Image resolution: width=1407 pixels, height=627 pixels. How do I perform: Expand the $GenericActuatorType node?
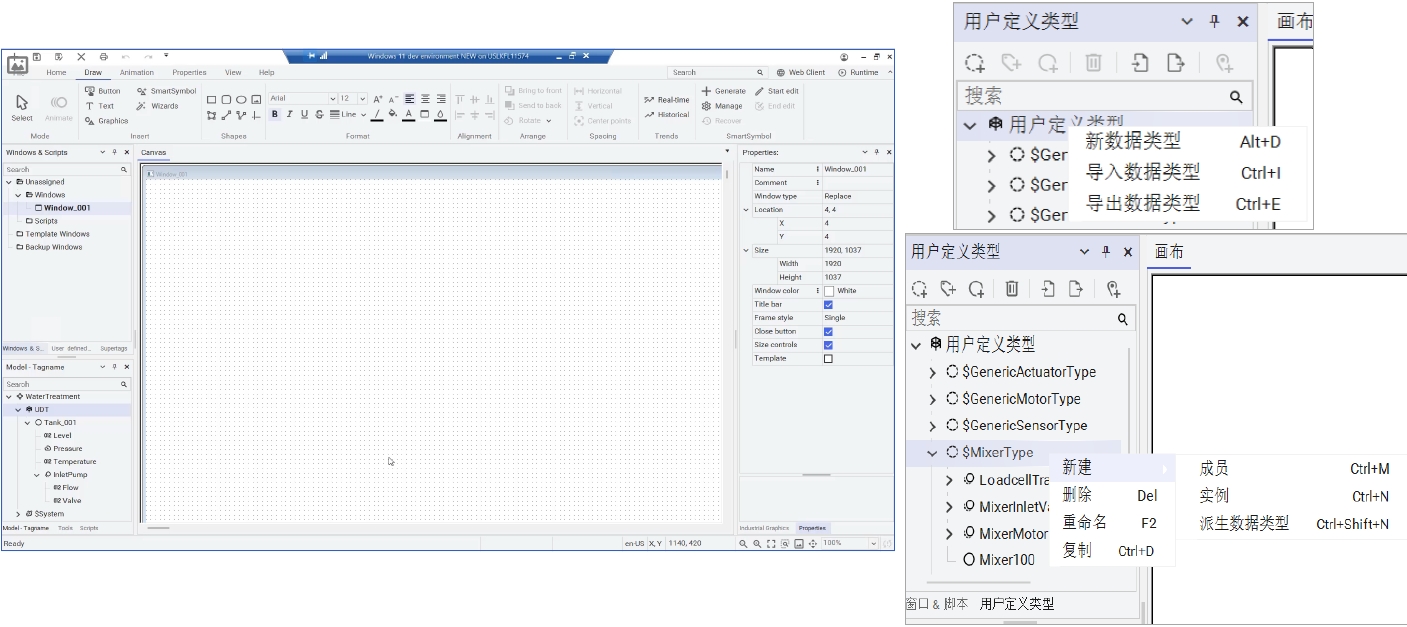click(x=932, y=372)
